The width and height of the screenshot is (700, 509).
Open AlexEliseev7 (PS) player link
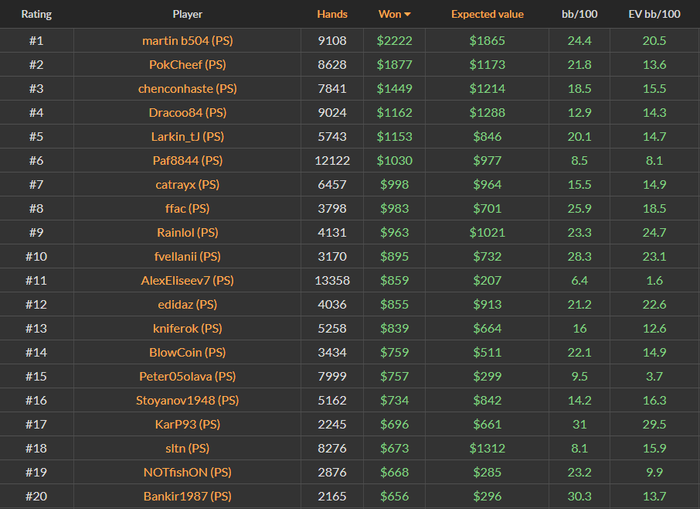[x=187, y=281]
